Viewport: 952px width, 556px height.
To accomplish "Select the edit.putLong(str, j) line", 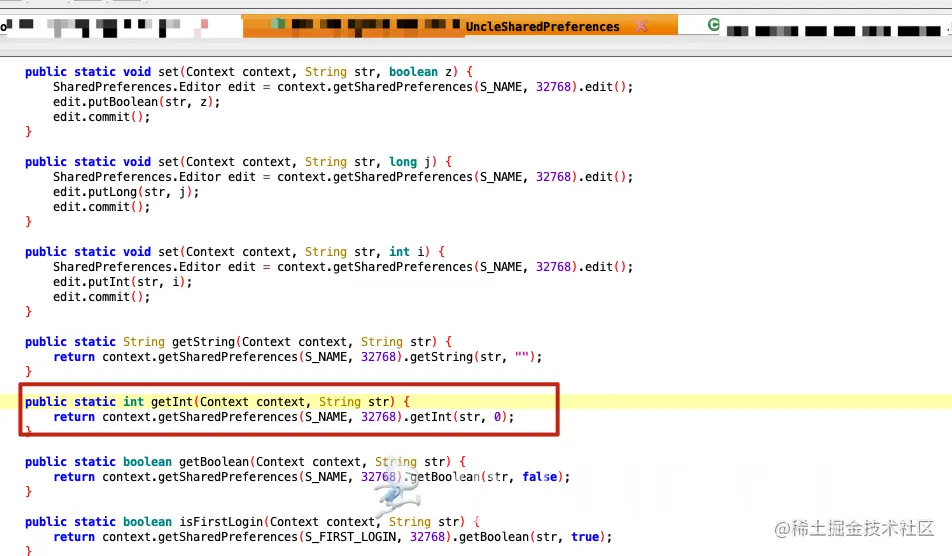I will pyautogui.click(x=126, y=192).
